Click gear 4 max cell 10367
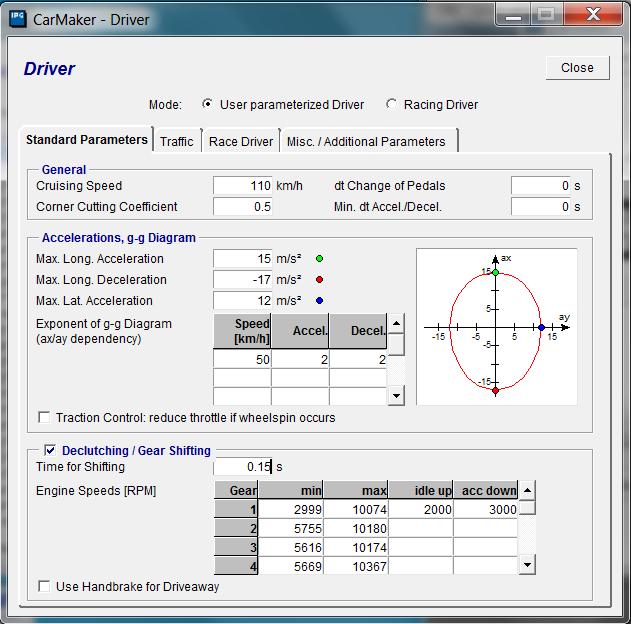 (356, 566)
